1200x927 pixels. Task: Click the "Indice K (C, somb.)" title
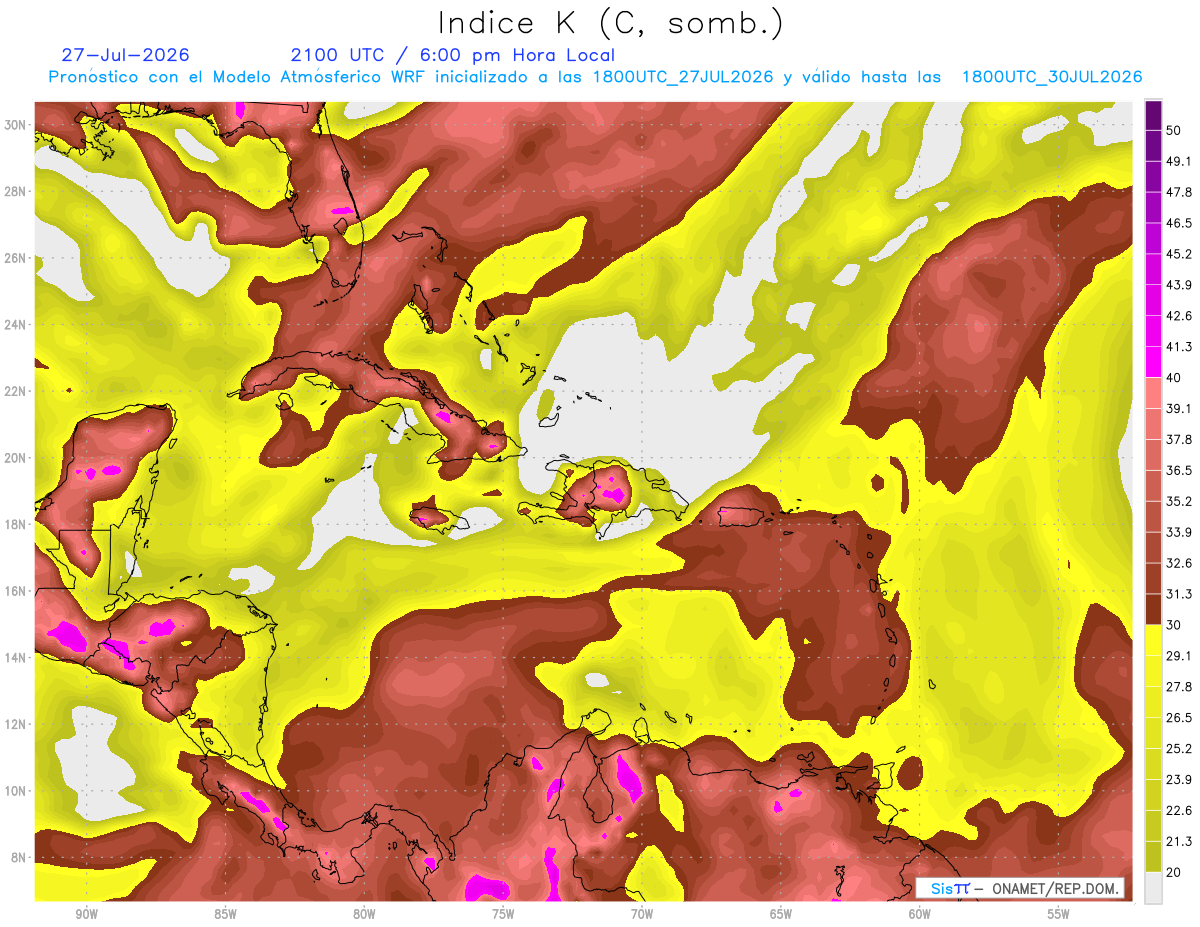(611, 23)
